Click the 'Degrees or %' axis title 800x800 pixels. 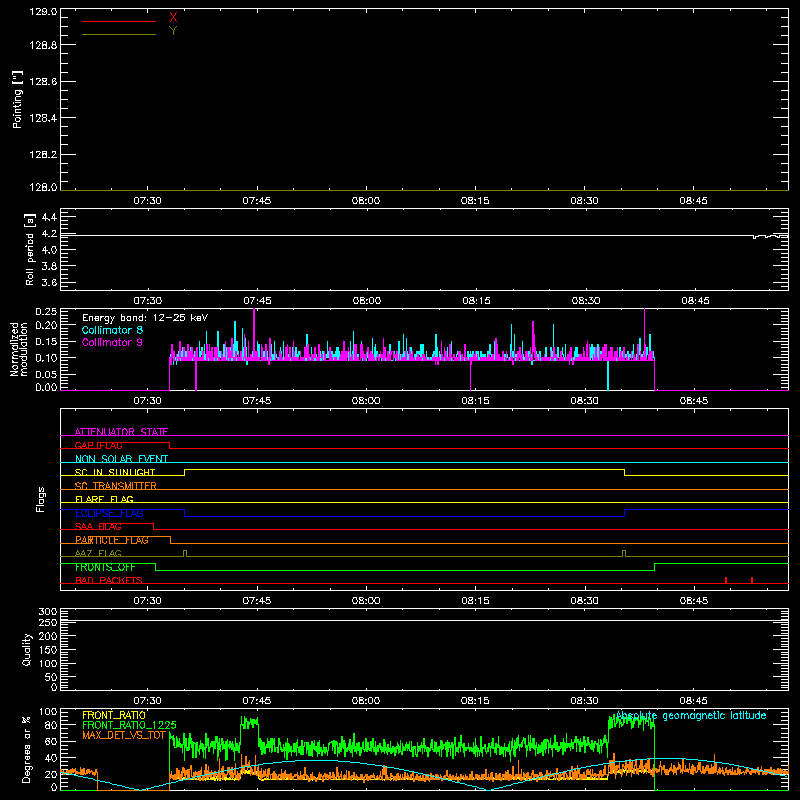point(27,749)
